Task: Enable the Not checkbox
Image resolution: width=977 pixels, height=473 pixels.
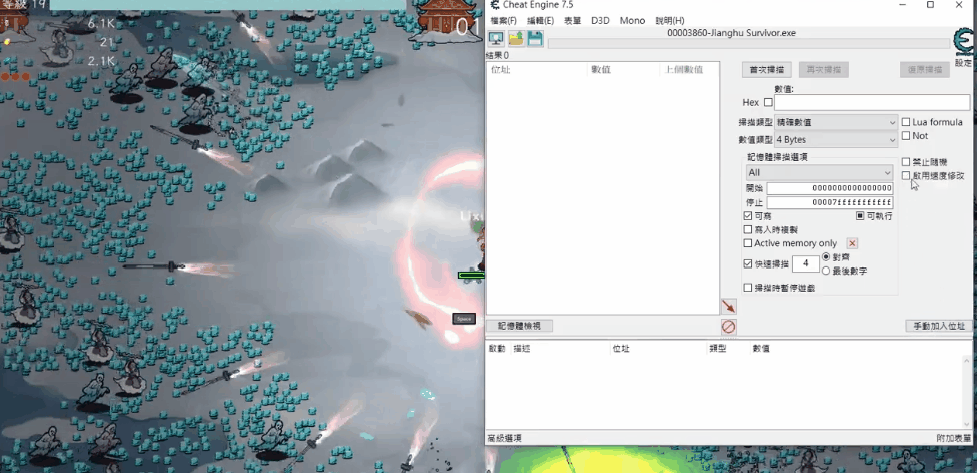Action: click(906, 136)
